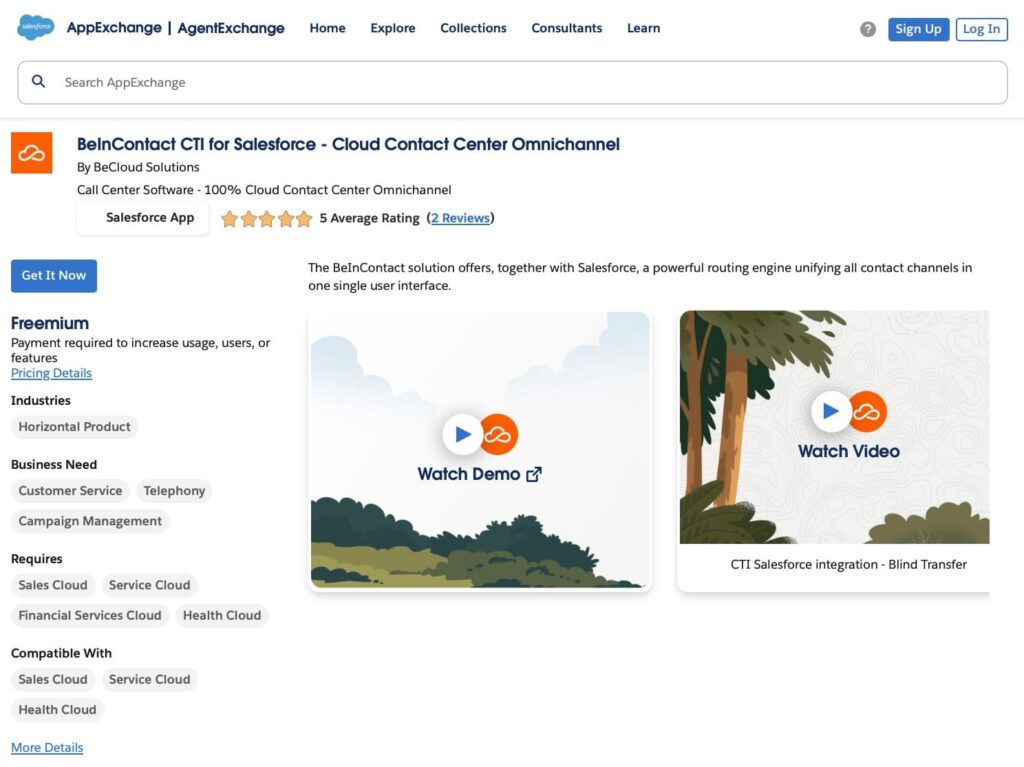This screenshot has height=767, width=1024.
Task: Open the Learn page
Action: pyautogui.click(x=643, y=28)
